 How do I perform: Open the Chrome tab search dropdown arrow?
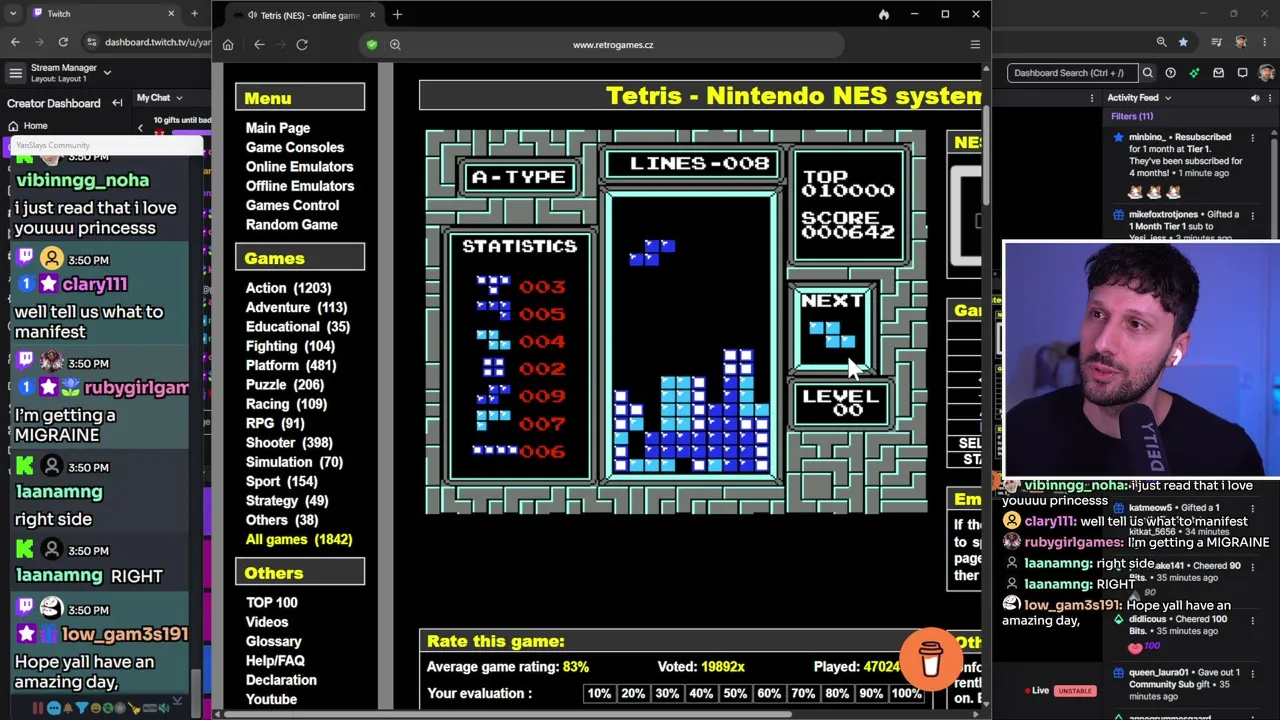click(x=12, y=14)
